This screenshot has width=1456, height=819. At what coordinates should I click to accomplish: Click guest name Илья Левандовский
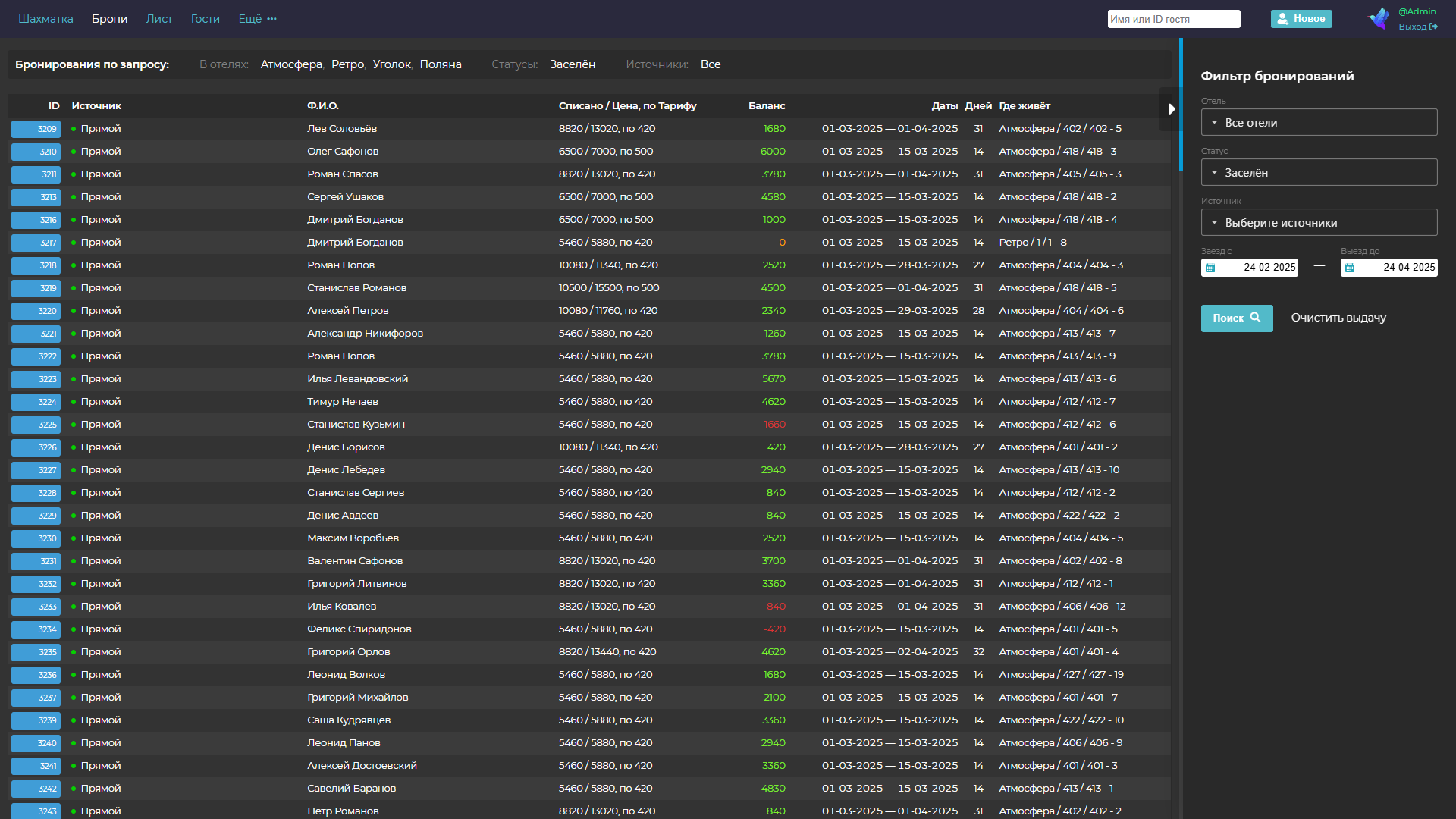[358, 379]
